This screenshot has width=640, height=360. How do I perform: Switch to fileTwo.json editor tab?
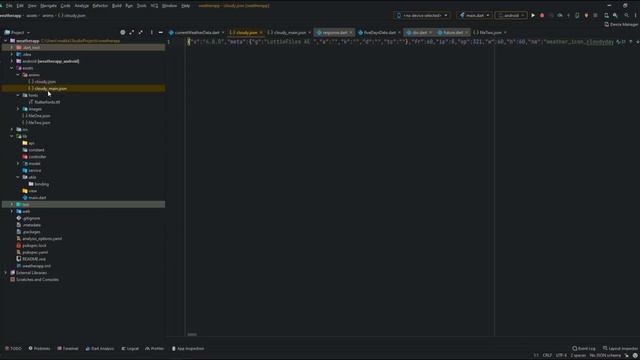[x=490, y=32]
